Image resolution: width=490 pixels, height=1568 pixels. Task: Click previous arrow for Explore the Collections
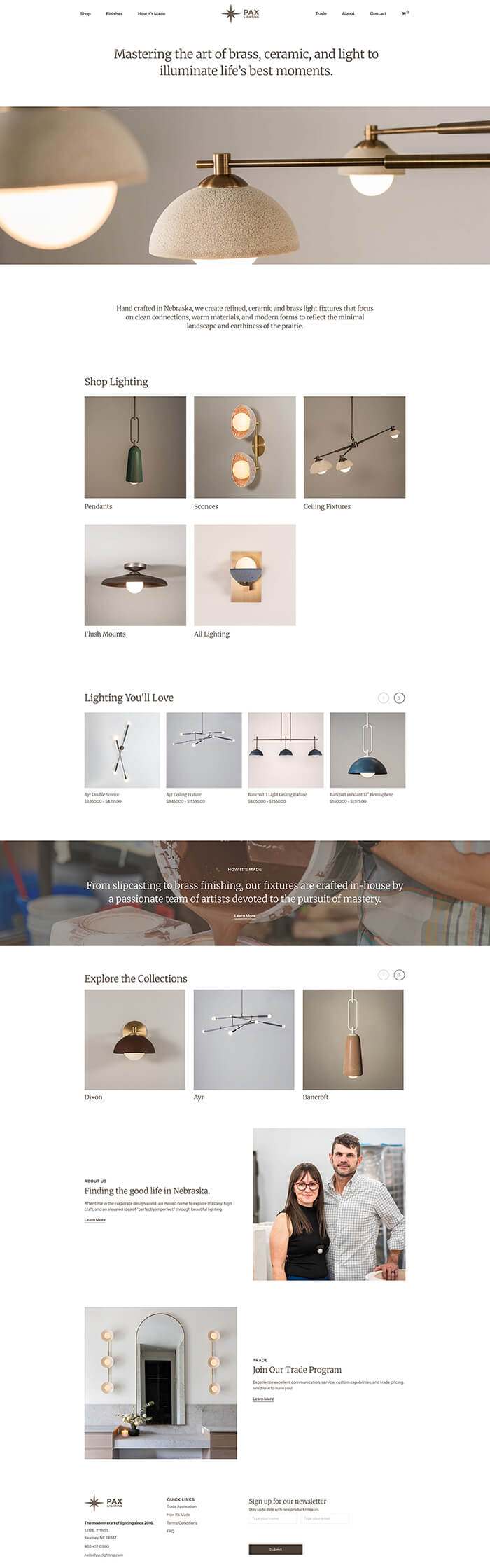click(383, 975)
